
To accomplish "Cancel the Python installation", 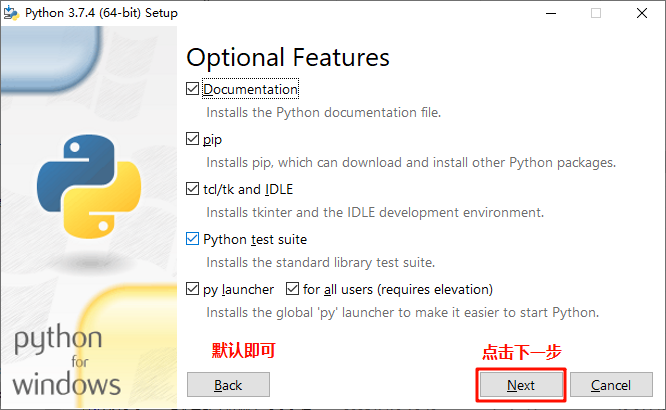I will tap(610, 385).
